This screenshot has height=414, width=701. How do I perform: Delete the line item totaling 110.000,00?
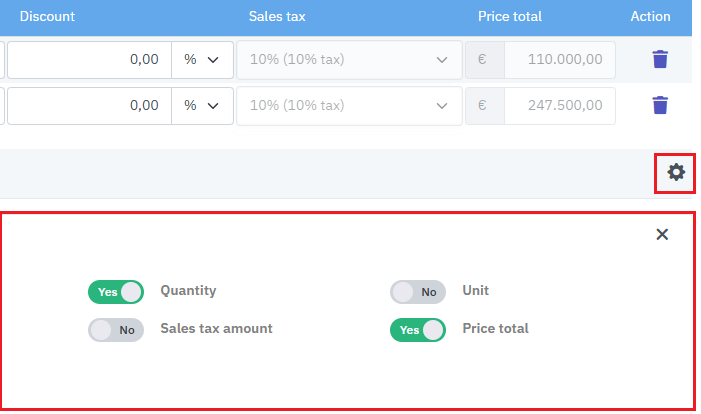(659, 60)
